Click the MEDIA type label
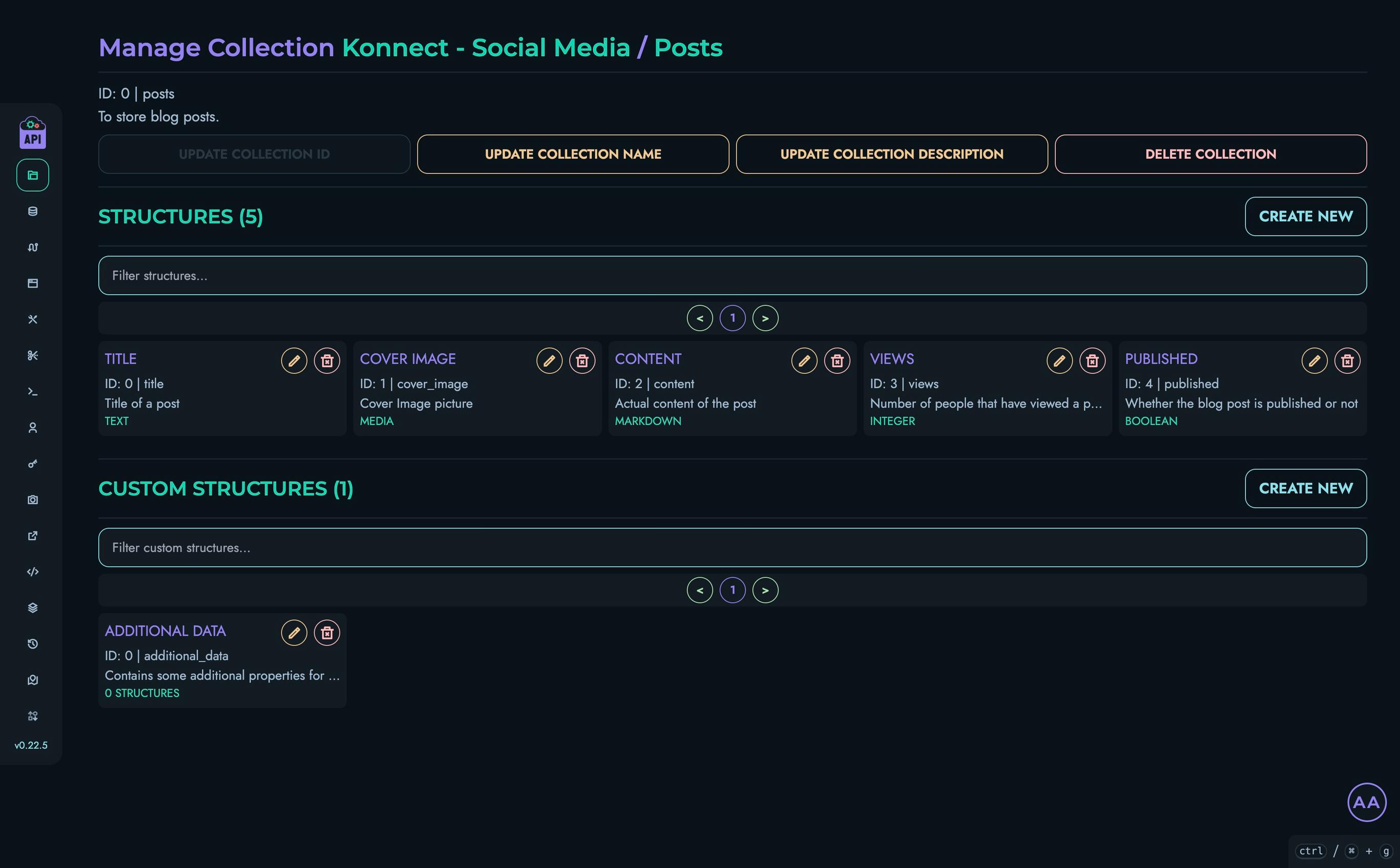The image size is (1400, 868). coord(377,421)
